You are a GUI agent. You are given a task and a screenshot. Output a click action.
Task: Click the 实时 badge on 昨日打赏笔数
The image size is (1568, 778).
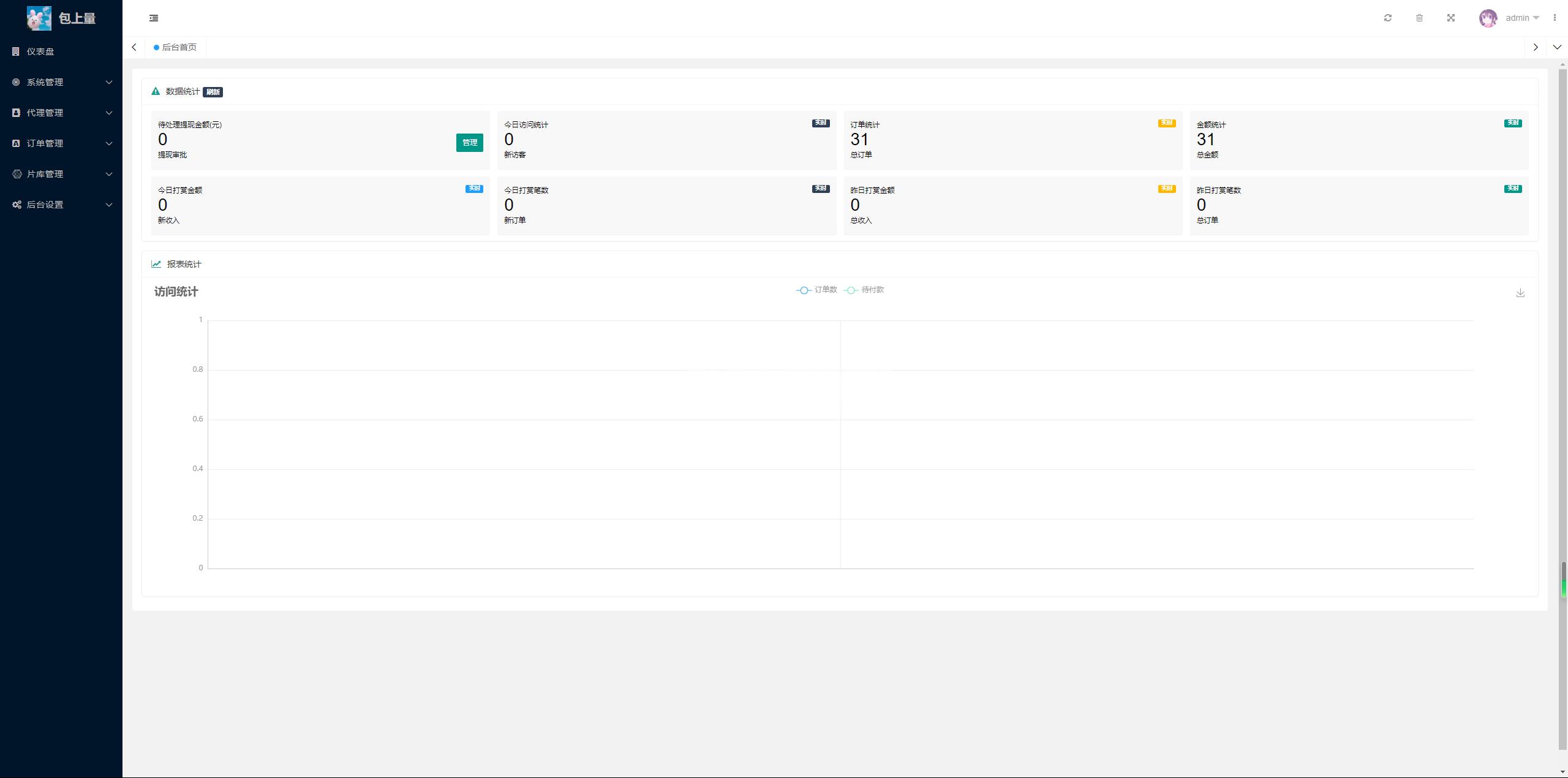click(1513, 189)
